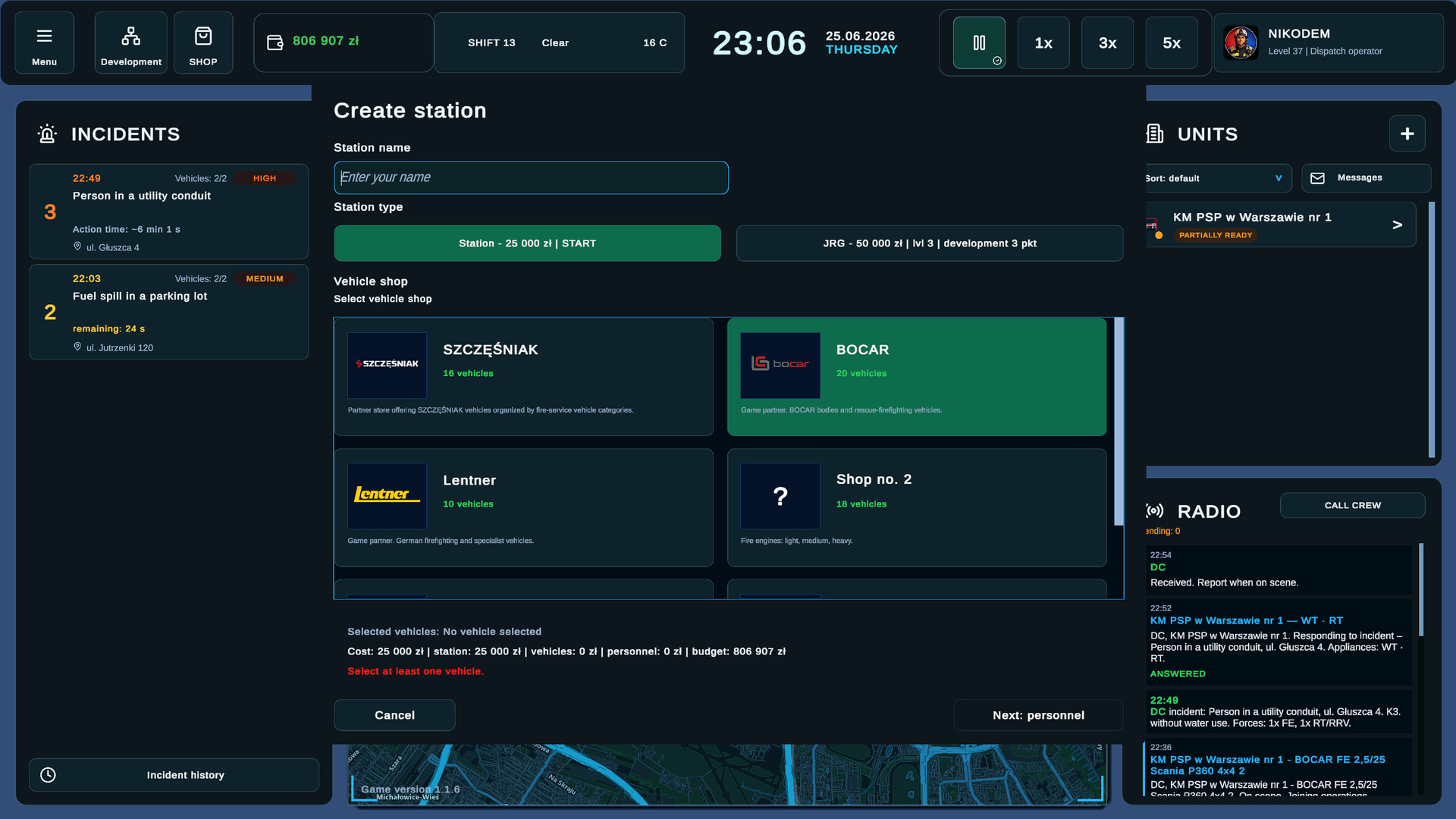The image size is (1456, 819).
Task: Choose the Lentner vehicle shop
Action: pos(523,507)
